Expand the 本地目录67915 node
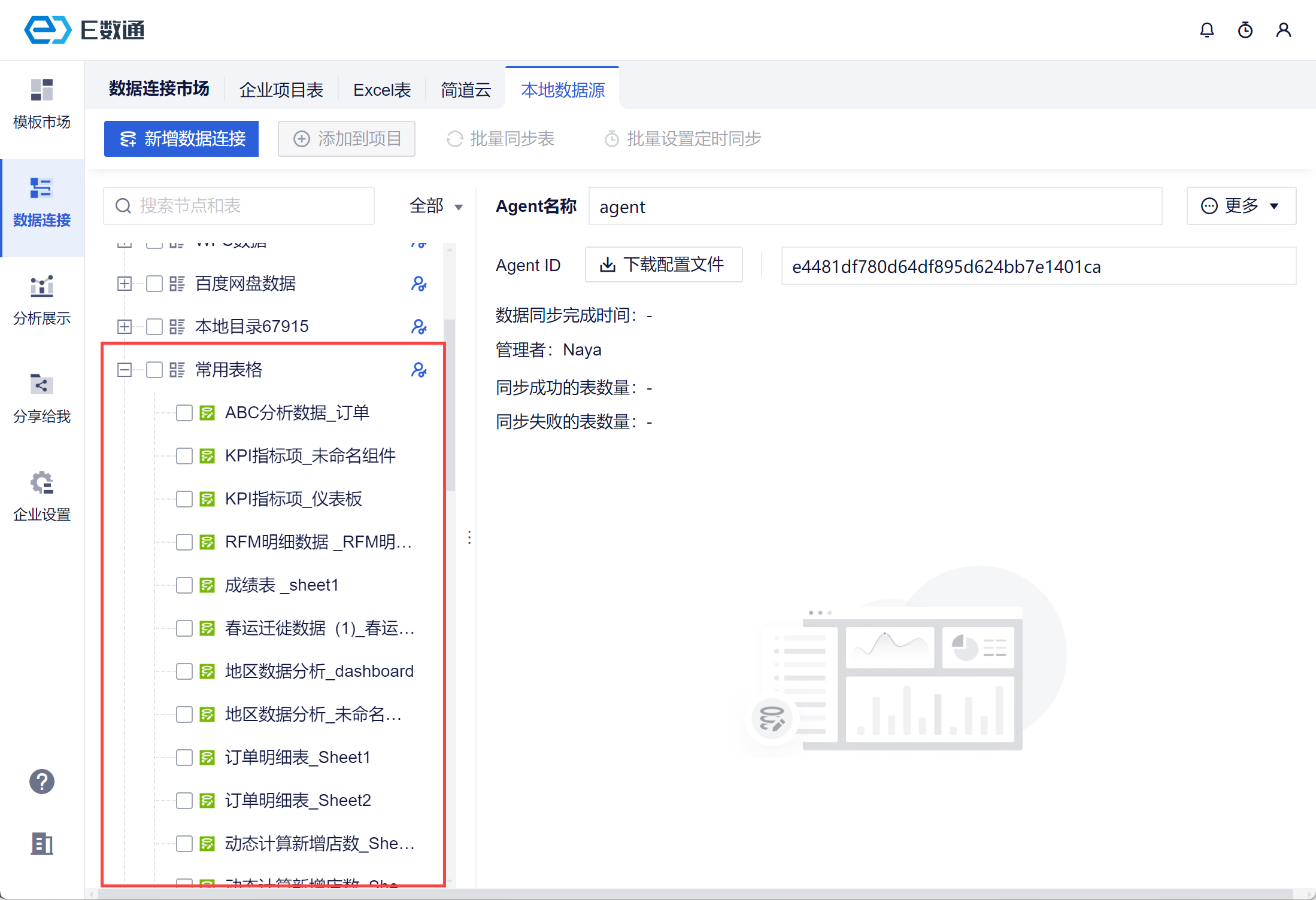 125,327
